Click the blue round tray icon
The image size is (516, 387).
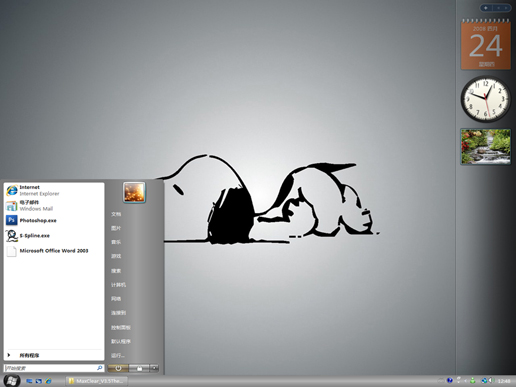450,380
